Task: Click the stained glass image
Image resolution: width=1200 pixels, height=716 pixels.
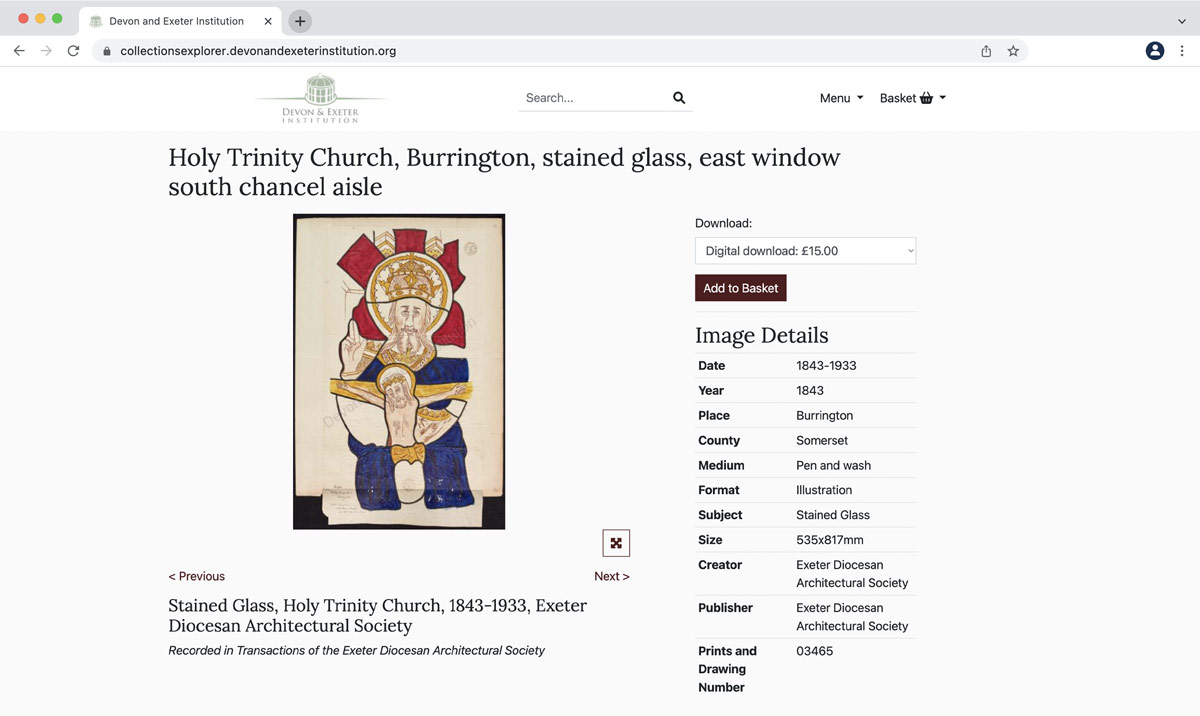Action: click(399, 372)
